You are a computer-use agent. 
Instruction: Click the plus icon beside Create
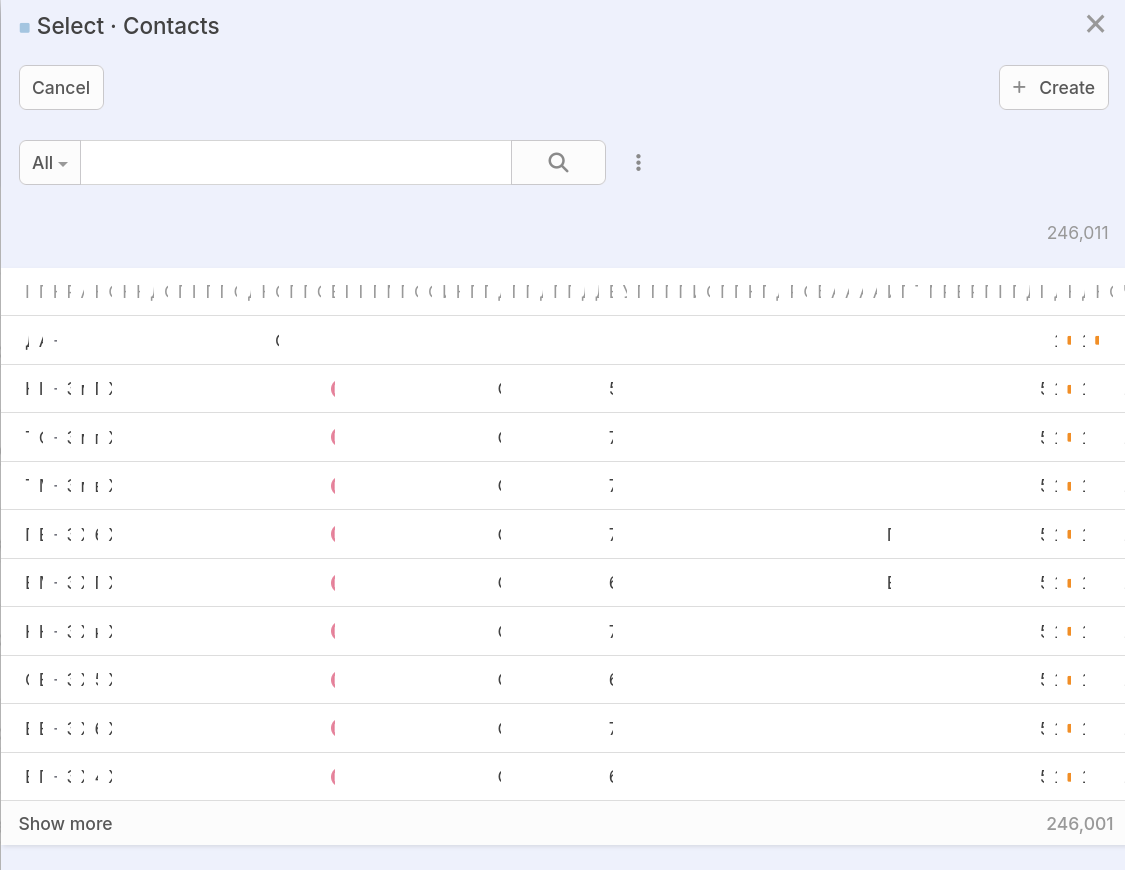tap(1019, 88)
